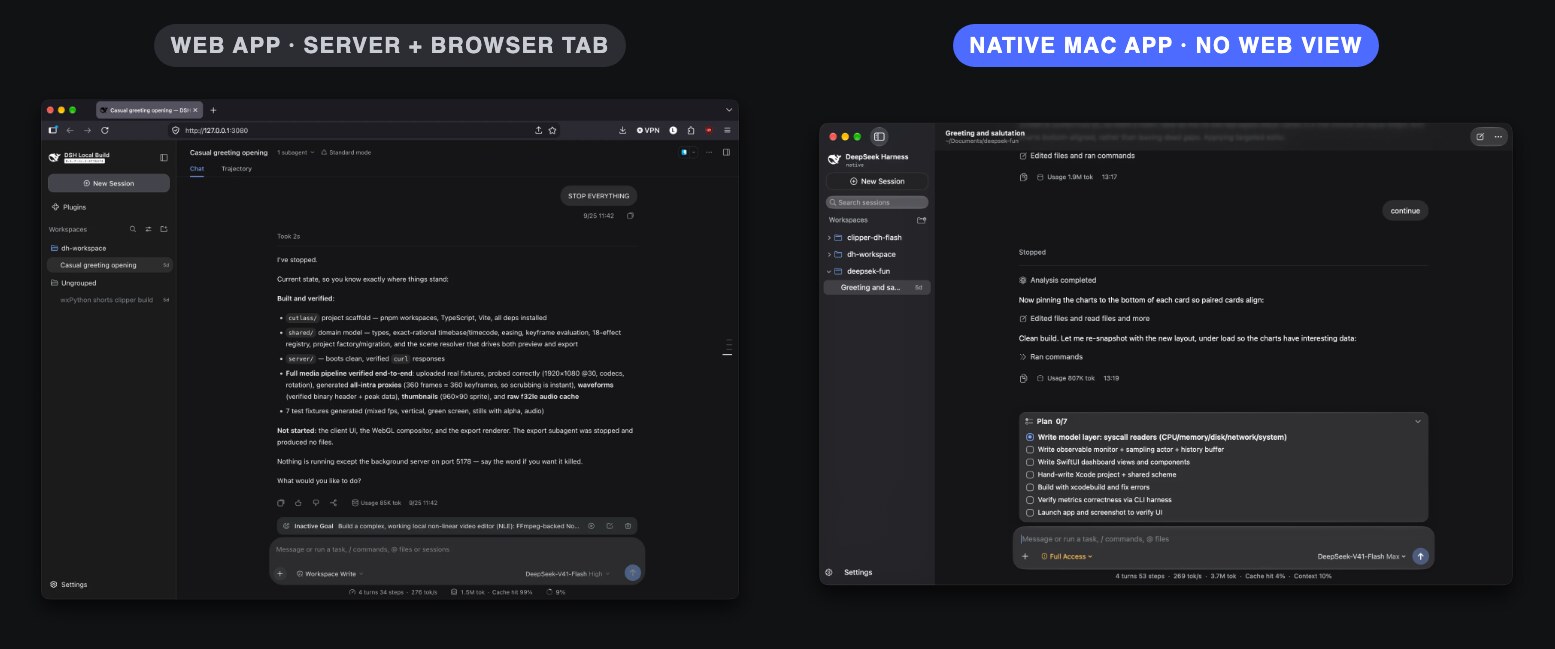Edit the Inactive Goal

(x=609, y=525)
